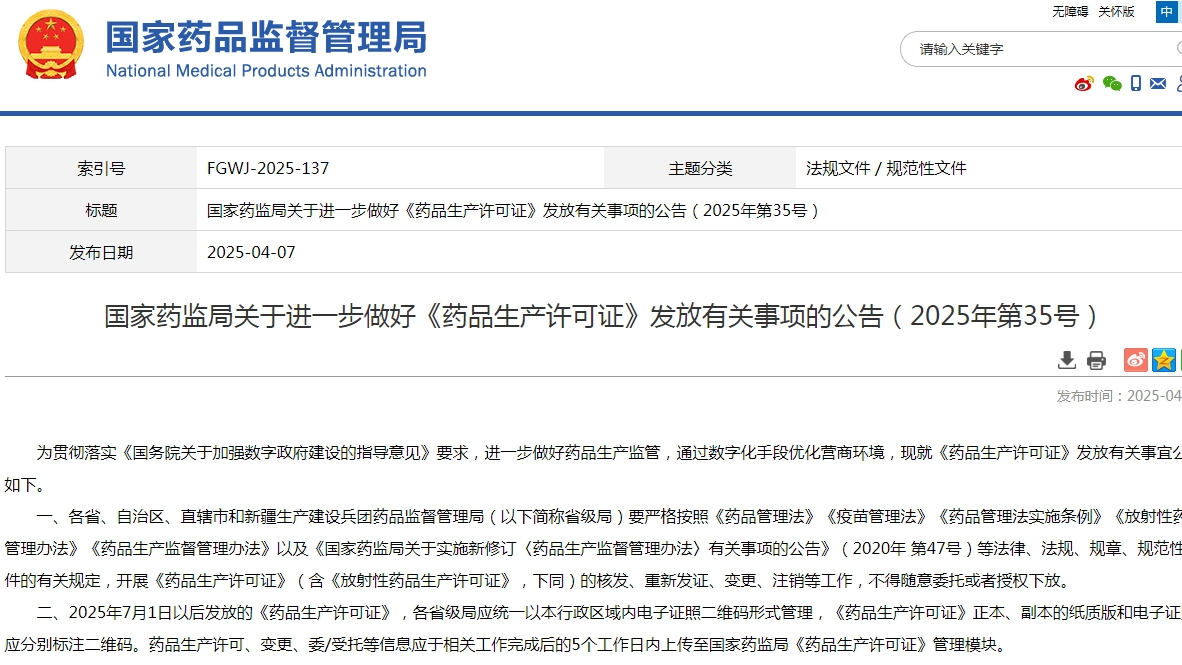Click the title row announcement text
1182x665 pixels.
point(513,210)
